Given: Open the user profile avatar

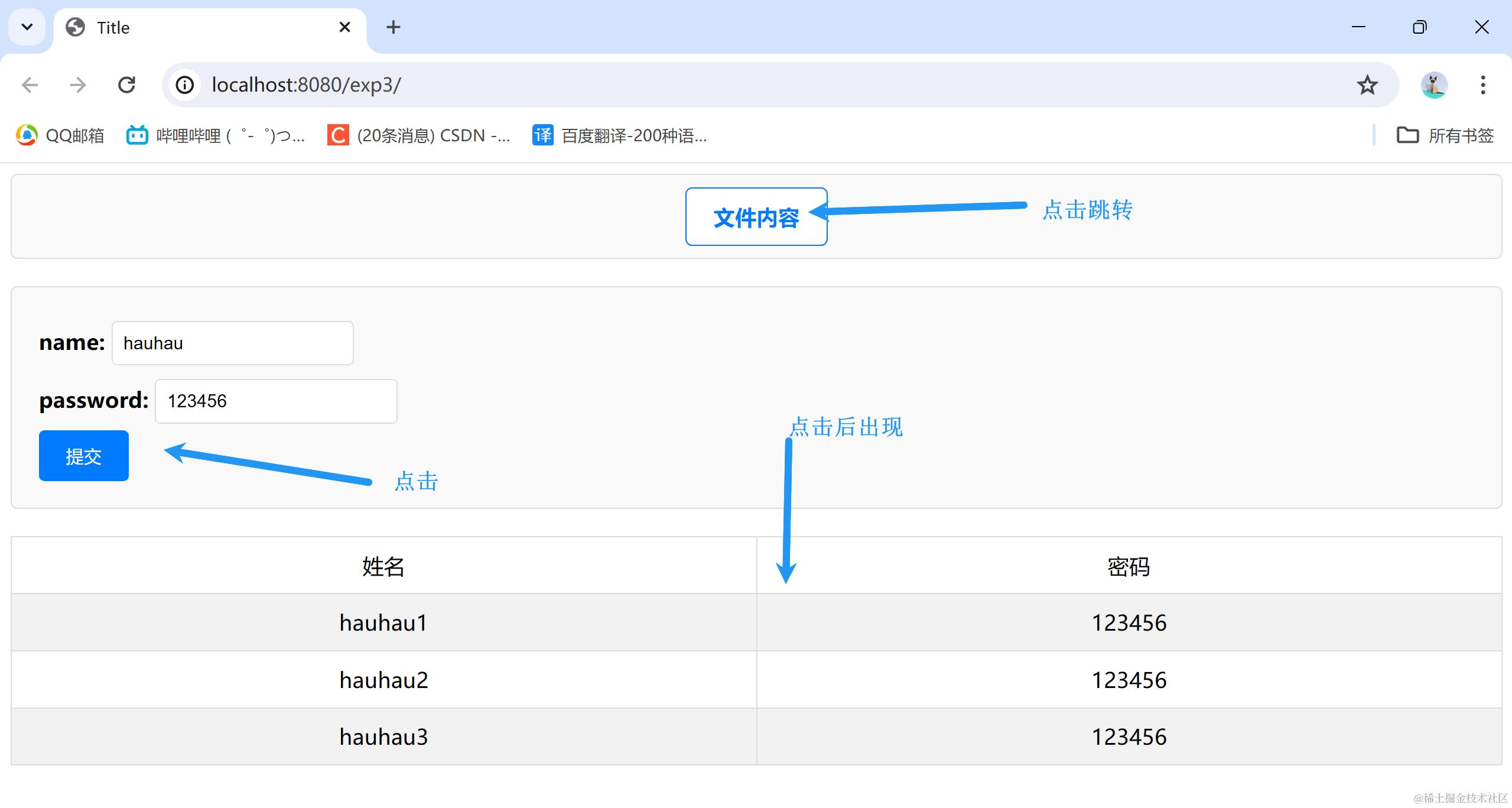Looking at the screenshot, I should (x=1433, y=85).
